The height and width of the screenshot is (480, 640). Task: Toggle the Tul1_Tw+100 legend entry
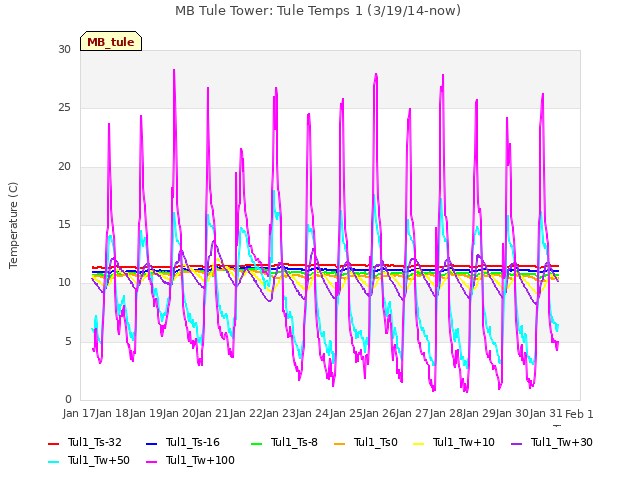click(190, 460)
